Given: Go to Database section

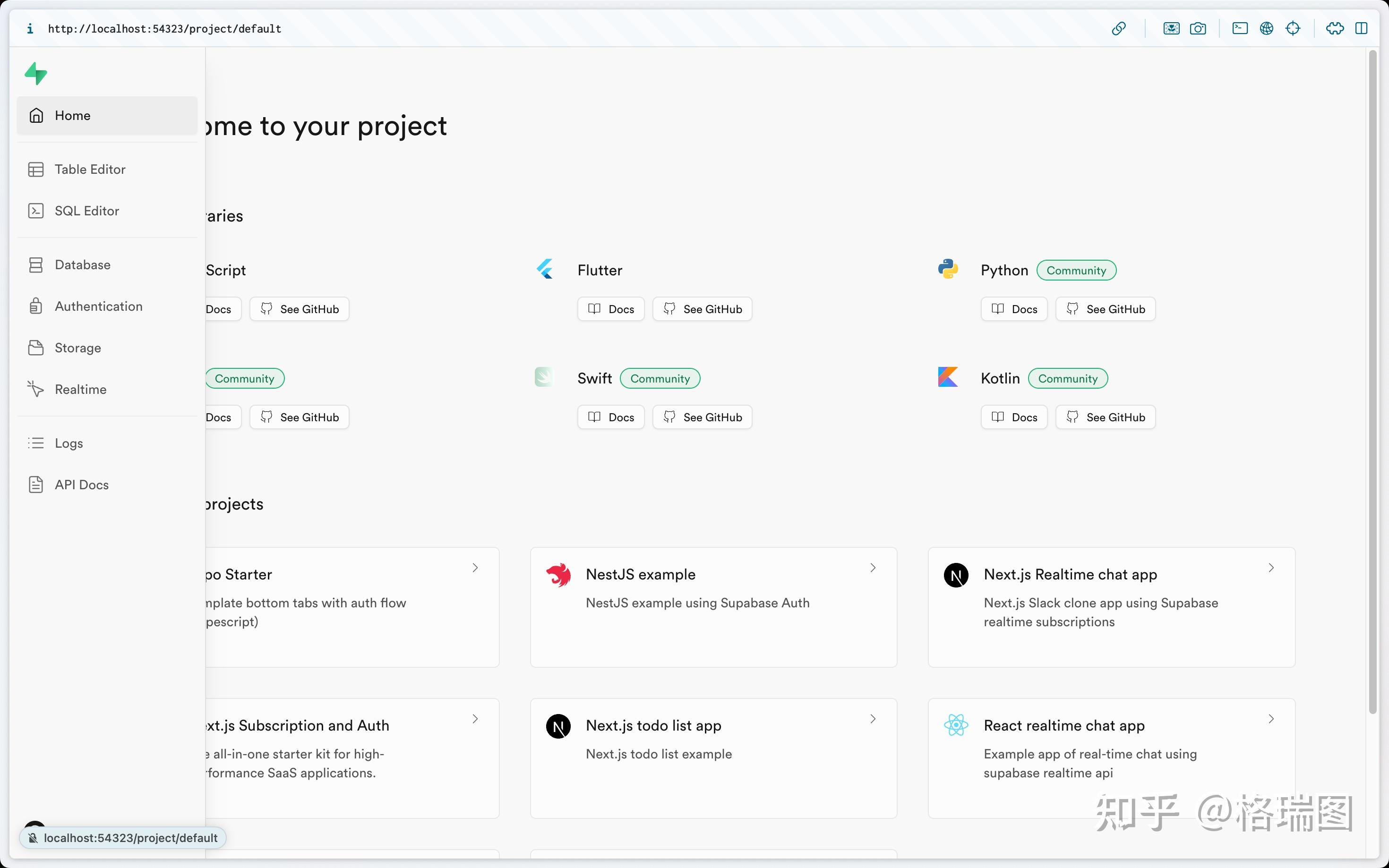Looking at the screenshot, I should tap(82, 264).
